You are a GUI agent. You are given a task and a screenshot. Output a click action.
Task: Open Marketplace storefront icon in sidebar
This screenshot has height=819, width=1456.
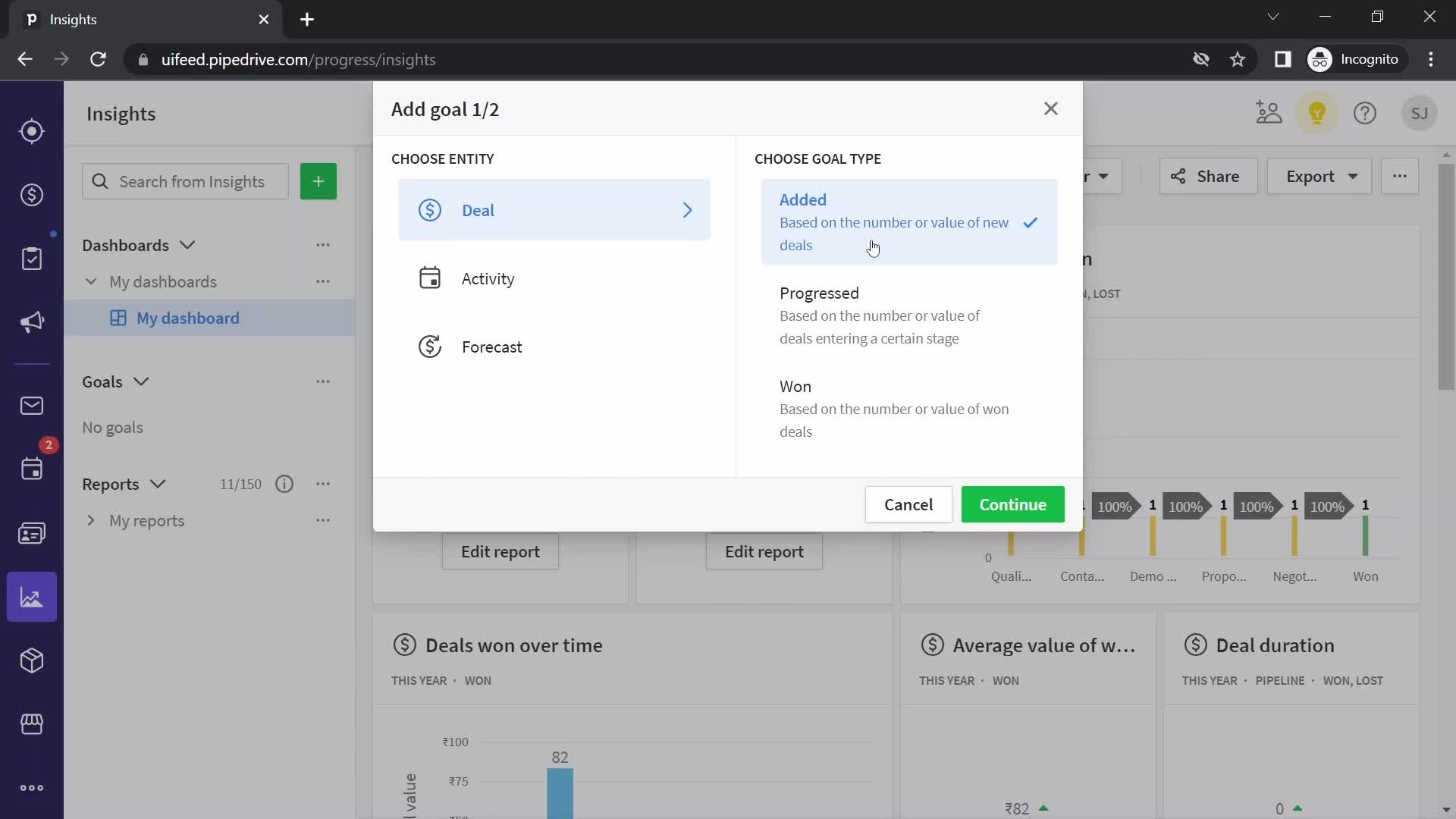pos(31,724)
